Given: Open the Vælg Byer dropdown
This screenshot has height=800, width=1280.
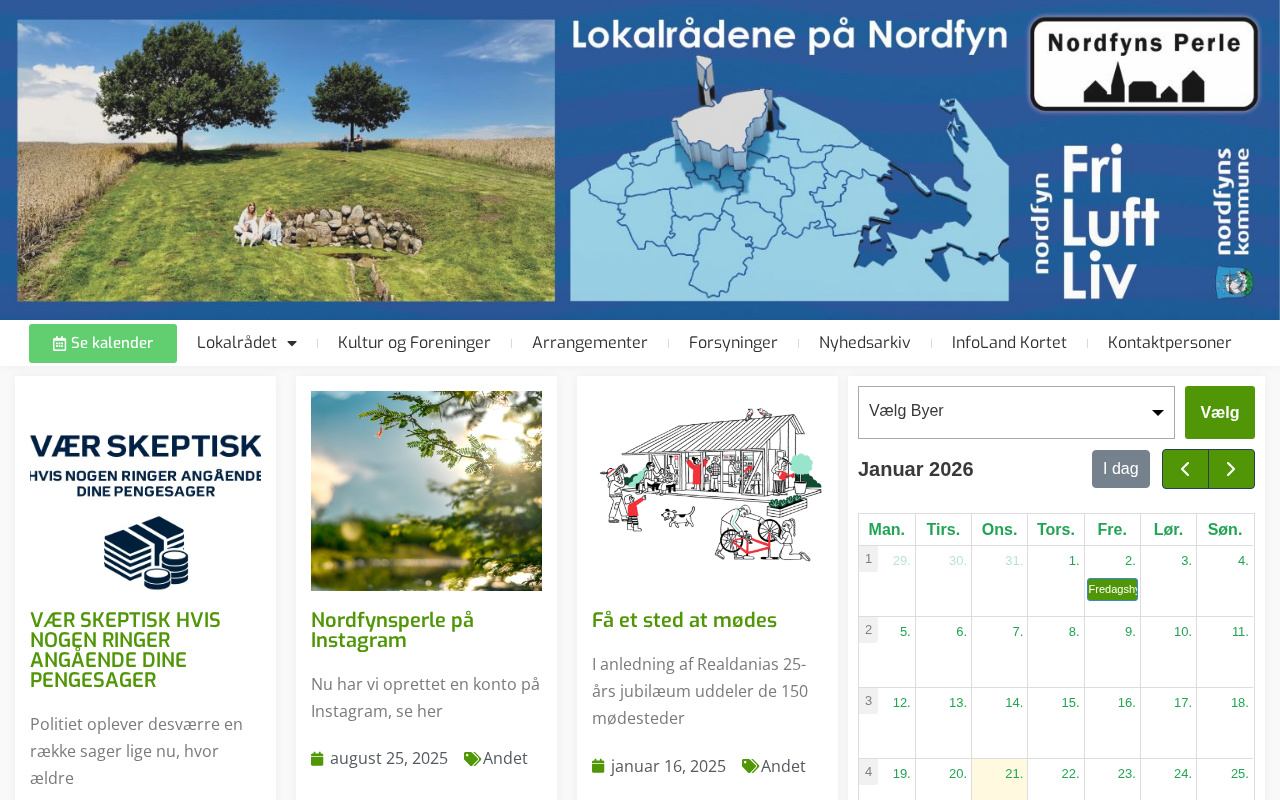Looking at the screenshot, I should pyautogui.click(x=1016, y=412).
